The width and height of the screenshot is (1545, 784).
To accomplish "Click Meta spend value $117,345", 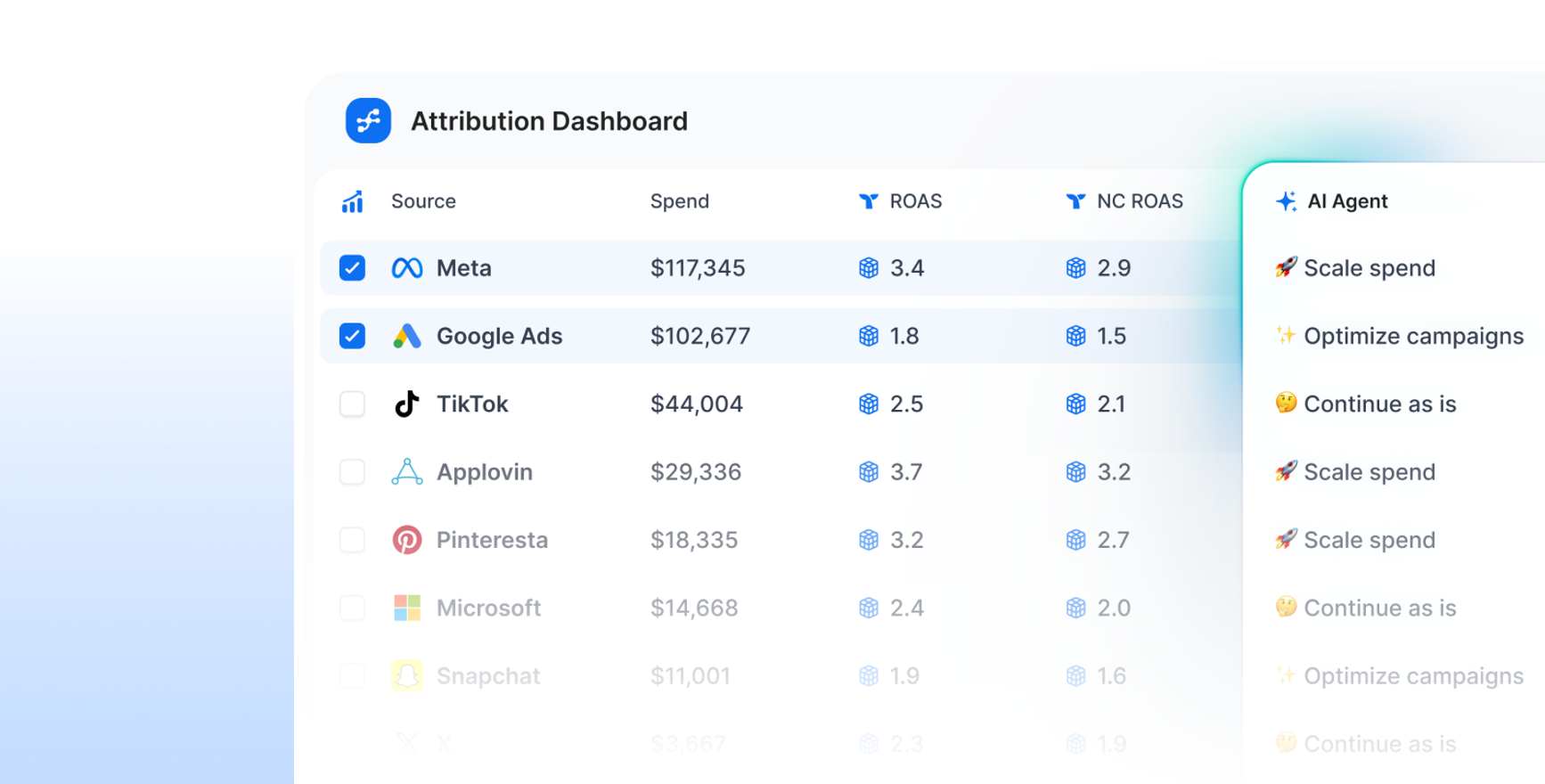I will pyautogui.click(x=698, y=268).
